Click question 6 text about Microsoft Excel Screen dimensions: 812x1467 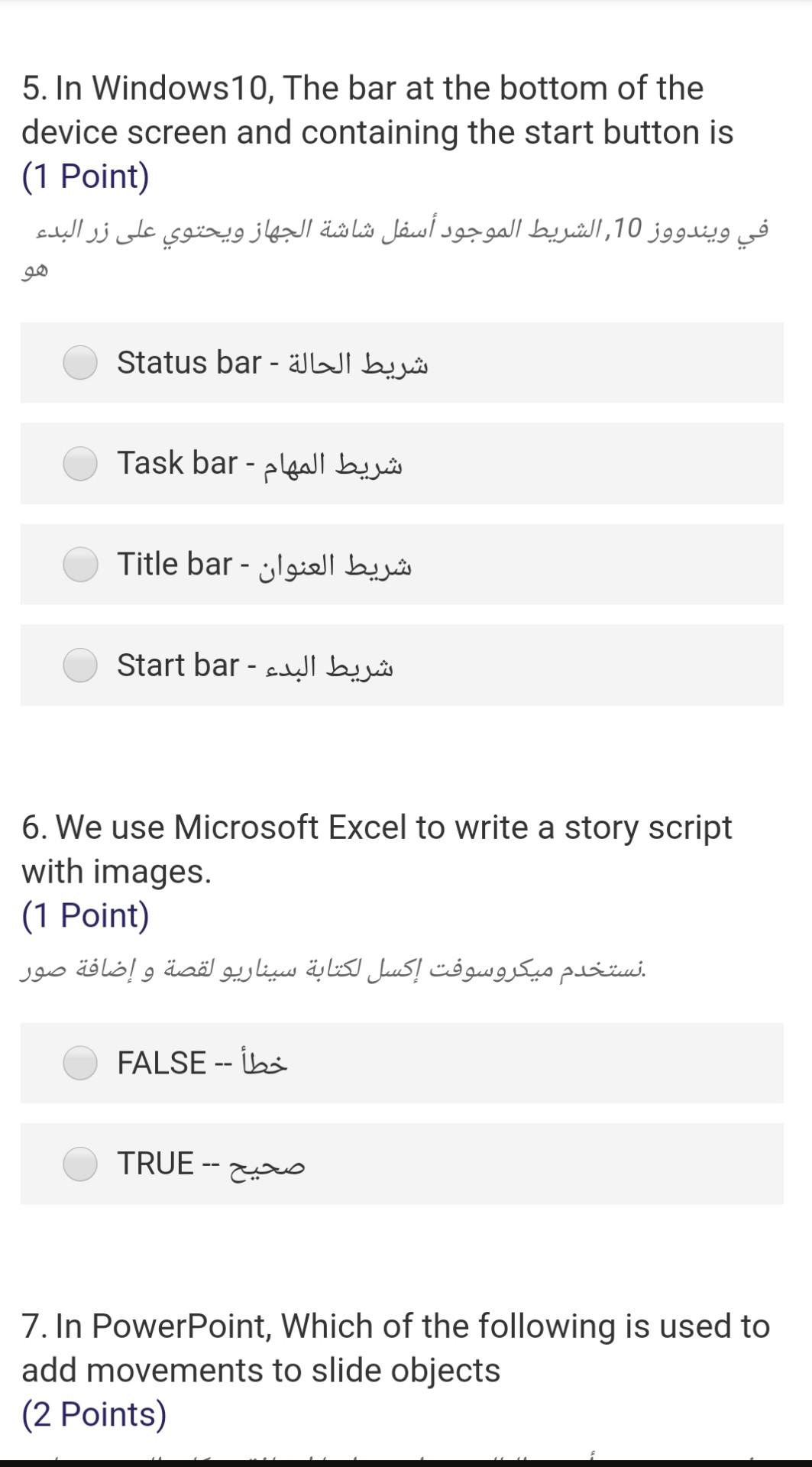(x=377, y=849)
